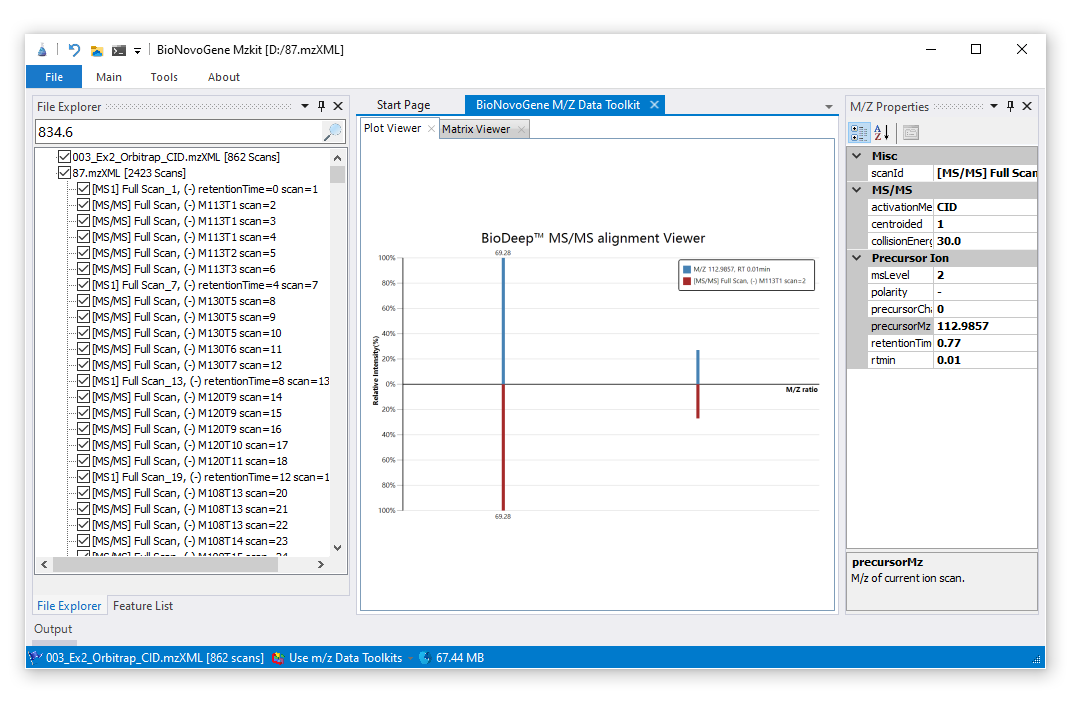The height and width of the screenshot is (703, 1078).
Task: Select the precursorMz value 112.9857
Action: tap(985, 326)
